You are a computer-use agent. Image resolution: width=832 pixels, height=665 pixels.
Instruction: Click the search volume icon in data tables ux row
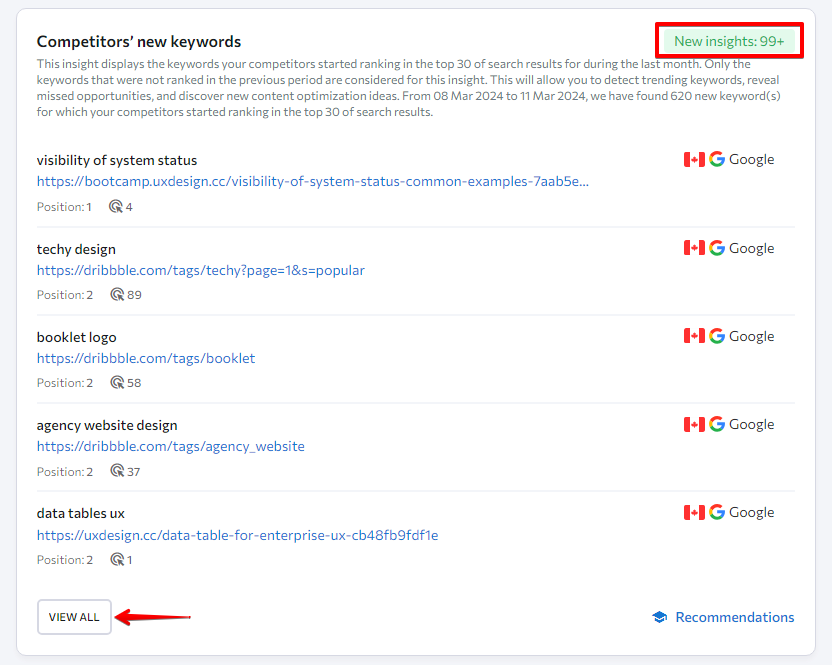pyautogui.click(x=117, y=559)
